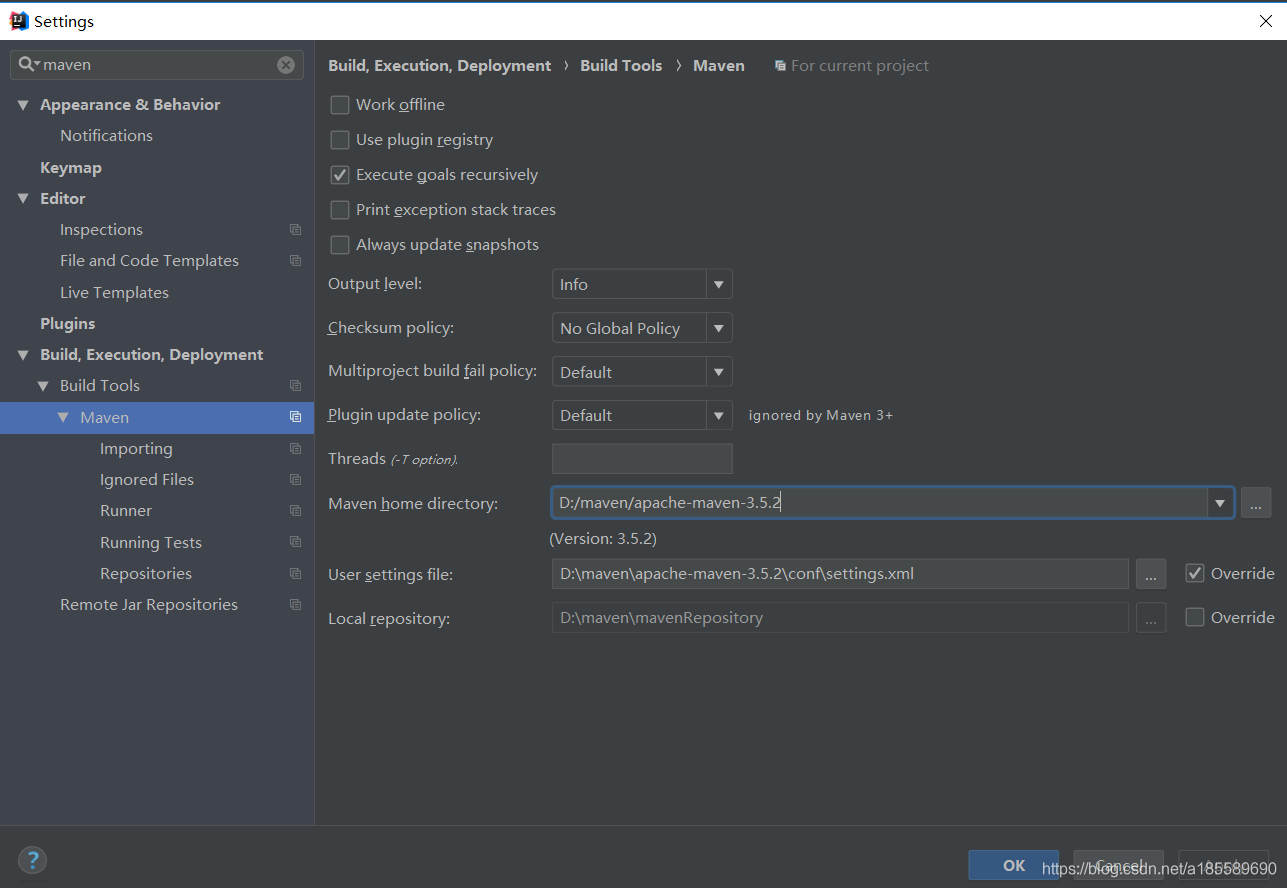Click the project-level icon next to Importing

coord(295,449)
